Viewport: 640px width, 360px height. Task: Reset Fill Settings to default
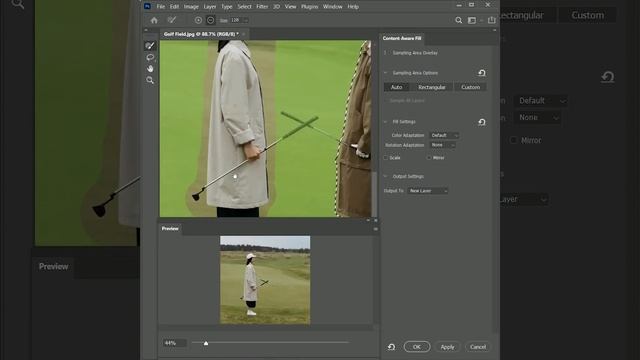pos(482,122)
